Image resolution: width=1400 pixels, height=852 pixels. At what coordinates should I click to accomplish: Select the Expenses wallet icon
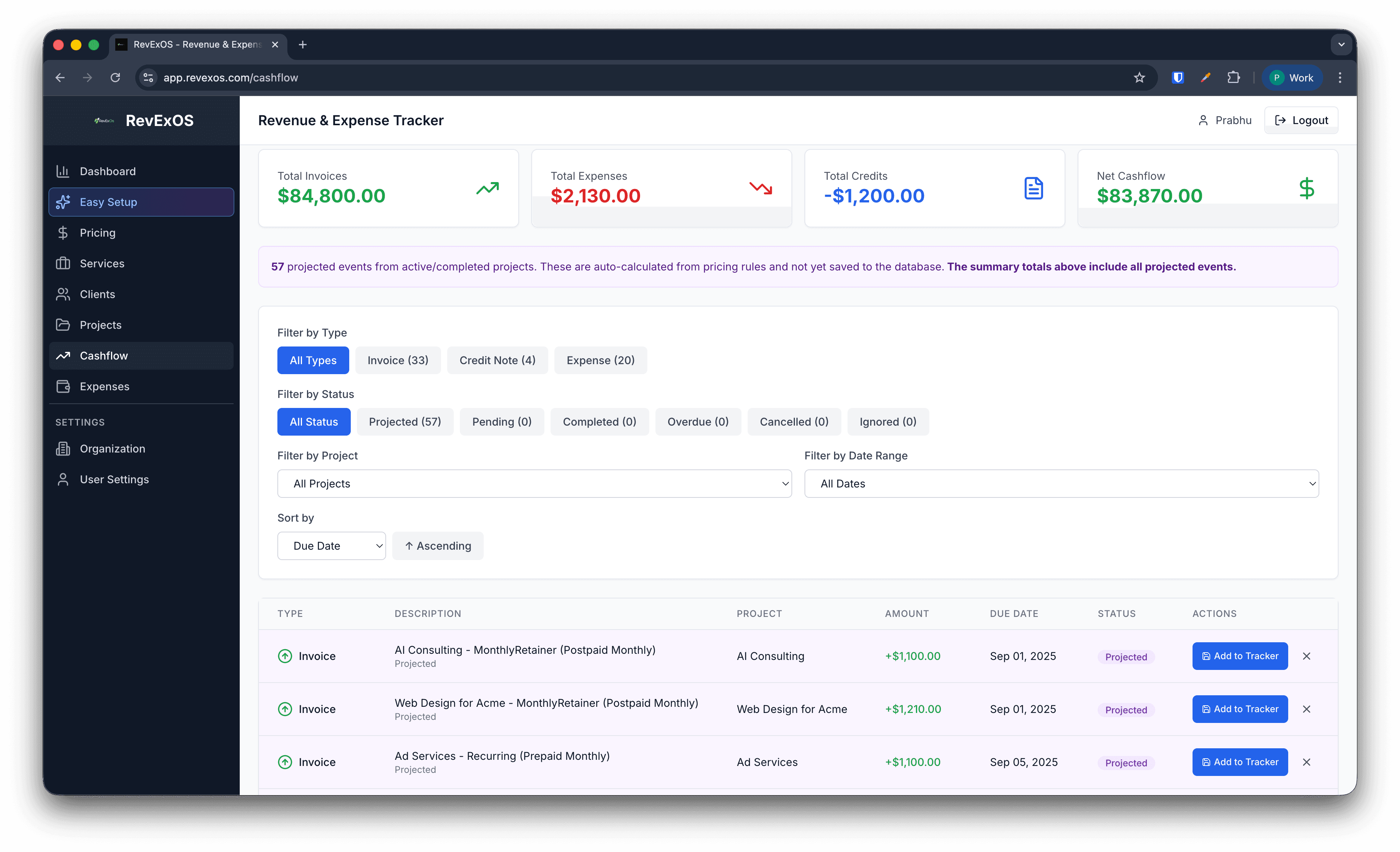pyautogui.click(x=64, y=386)
